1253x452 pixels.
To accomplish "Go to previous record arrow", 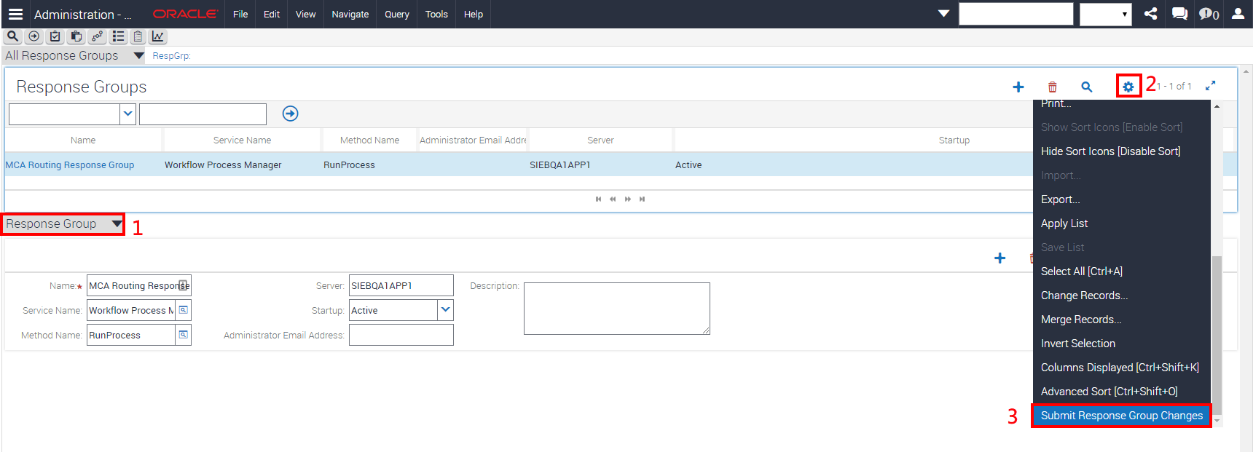I will [612, 199].
